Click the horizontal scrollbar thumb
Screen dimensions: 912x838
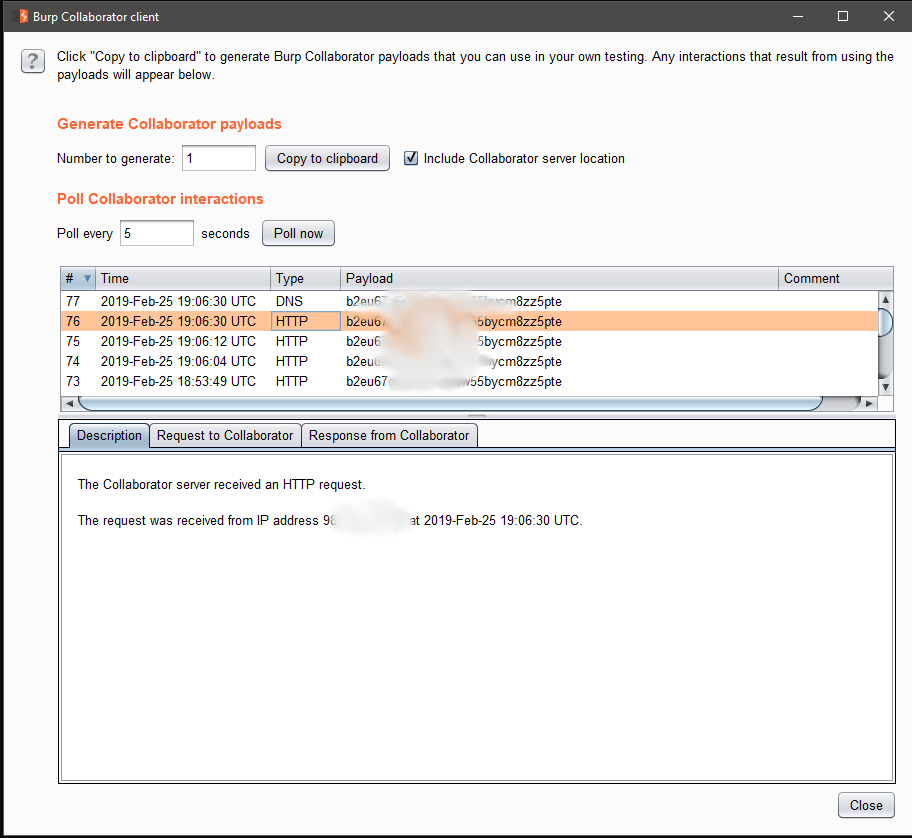tap(451, 403)
